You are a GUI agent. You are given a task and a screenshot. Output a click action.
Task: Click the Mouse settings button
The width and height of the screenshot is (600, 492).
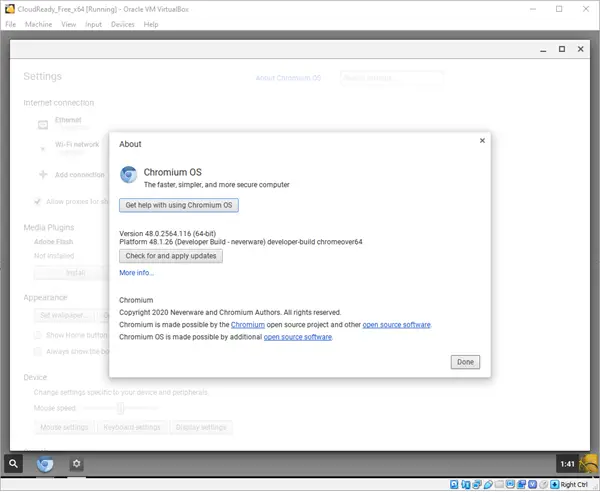tap(64, 427)
